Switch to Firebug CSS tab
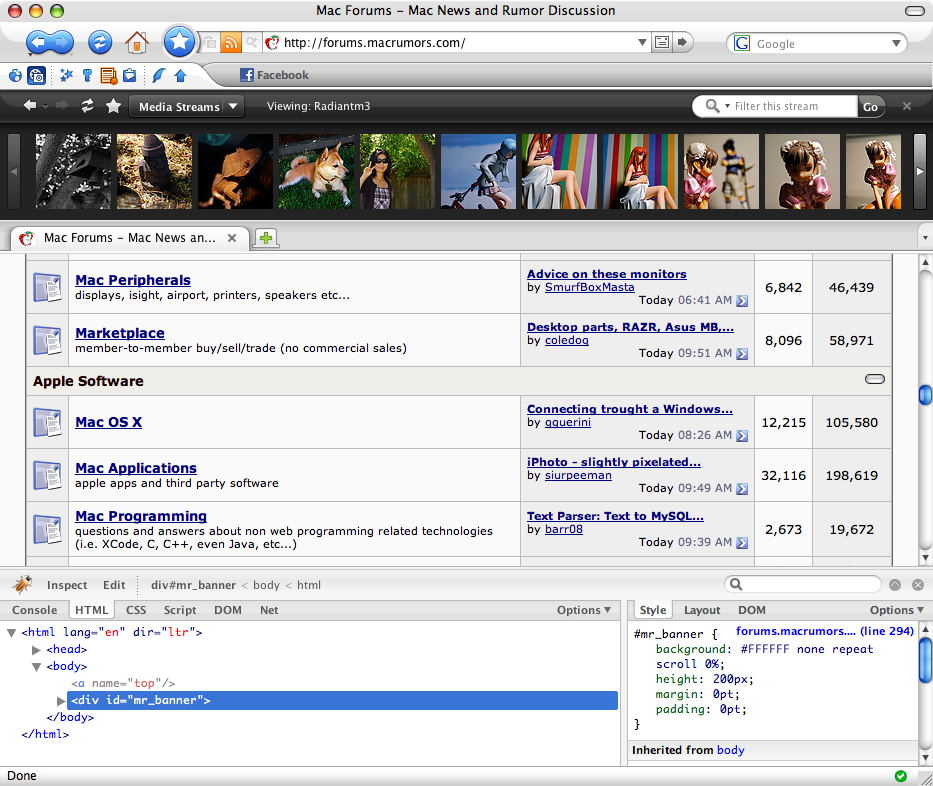Screen dimensions: 933x786 136,610
